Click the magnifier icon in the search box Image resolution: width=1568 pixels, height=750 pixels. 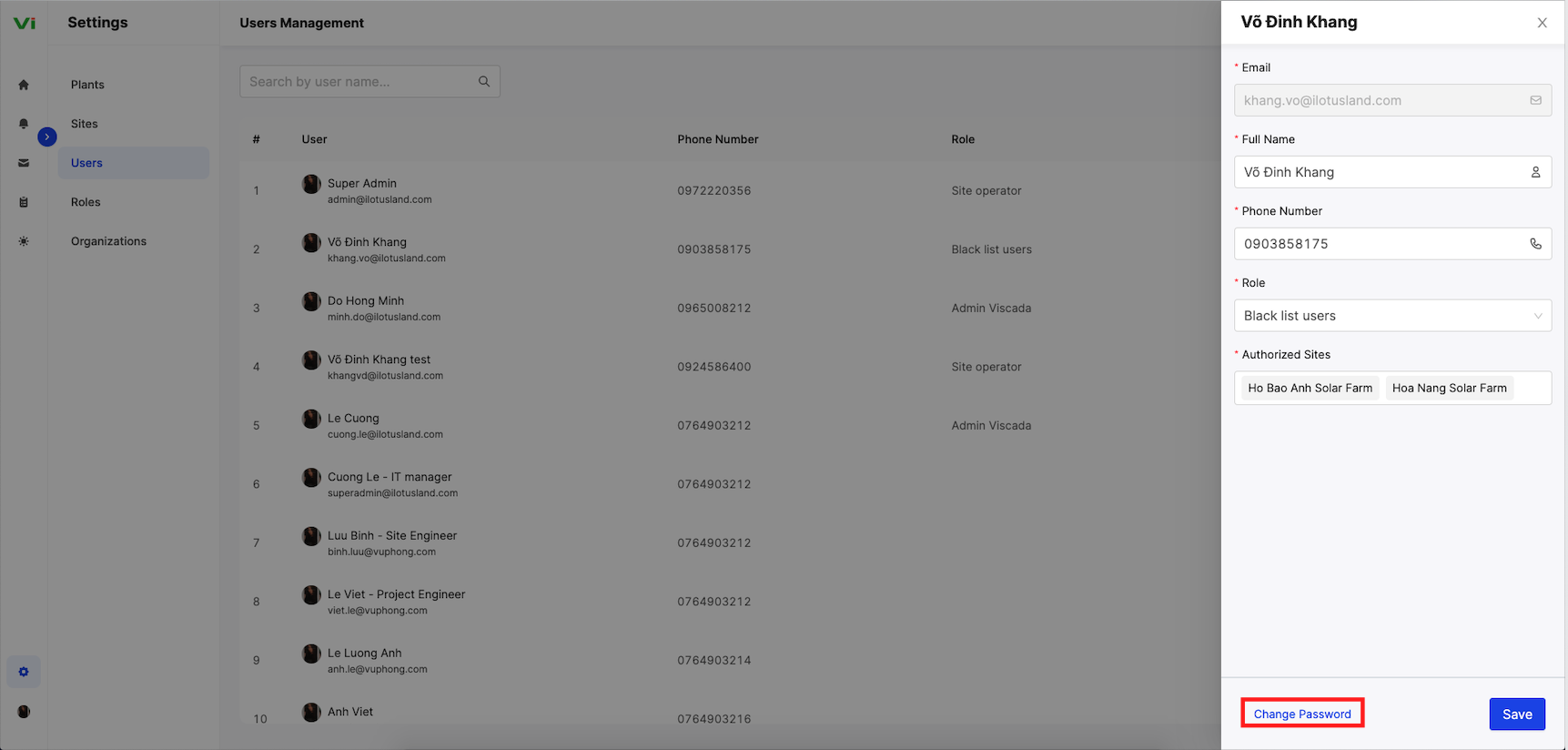pyautogui.click(x=484, y=82)
